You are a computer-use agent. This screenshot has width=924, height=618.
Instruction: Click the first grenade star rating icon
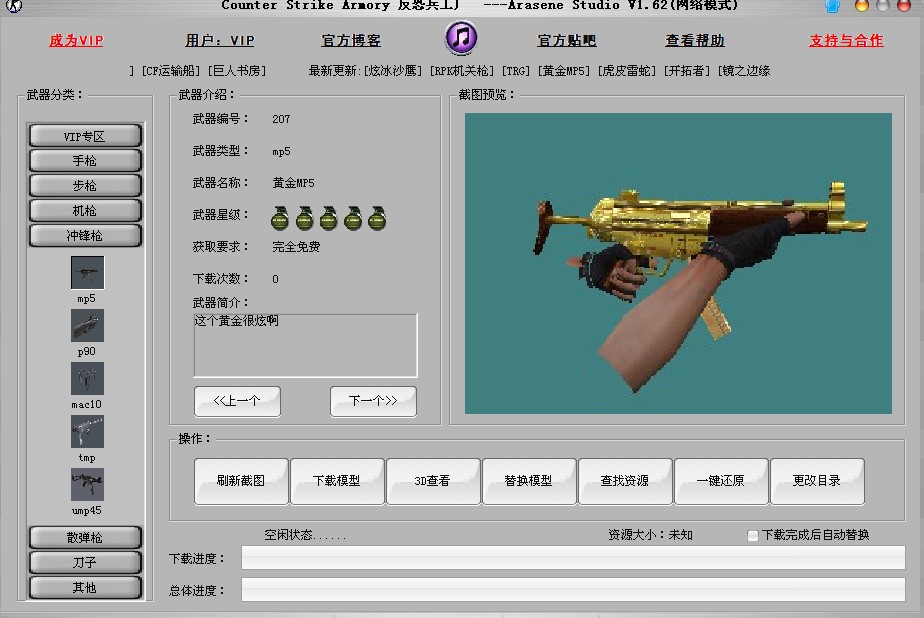[x=280, y=218]
